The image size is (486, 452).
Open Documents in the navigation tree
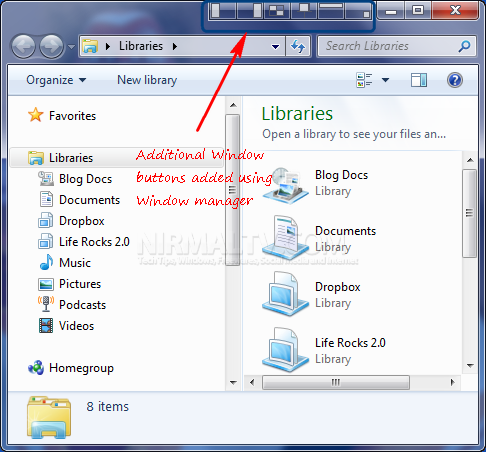[x=89, y=200]
